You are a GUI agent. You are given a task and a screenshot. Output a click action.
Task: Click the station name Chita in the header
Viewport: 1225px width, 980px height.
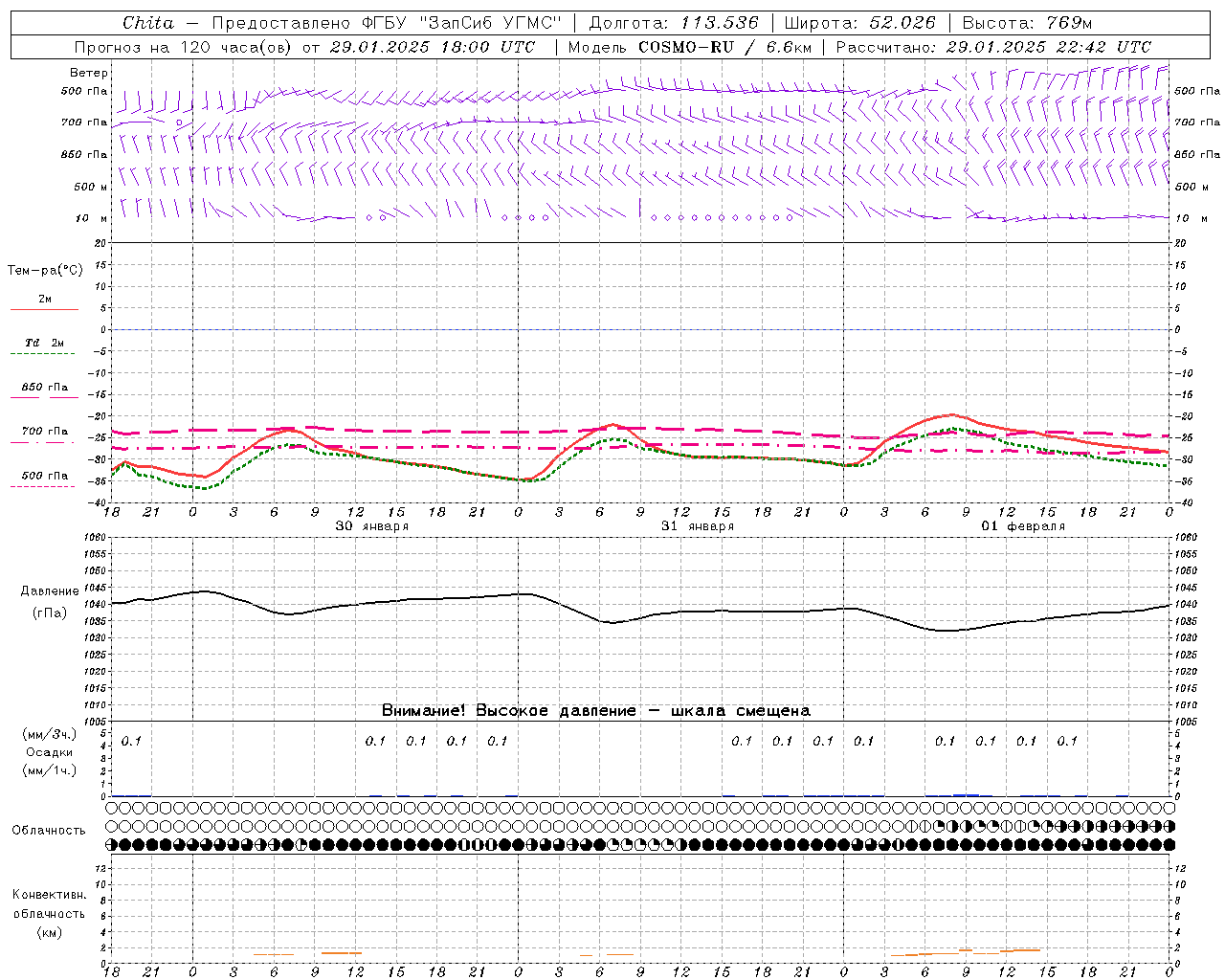point(148,23)
